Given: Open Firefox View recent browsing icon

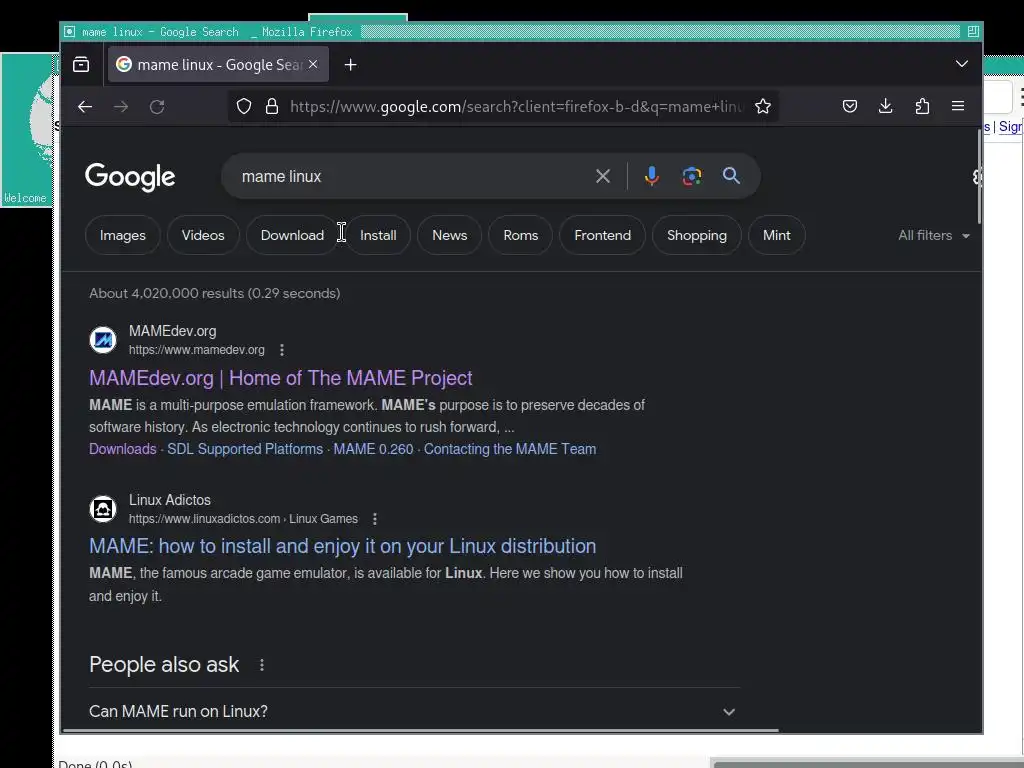Looking at the screenshot, I should [x=81, y=64].
